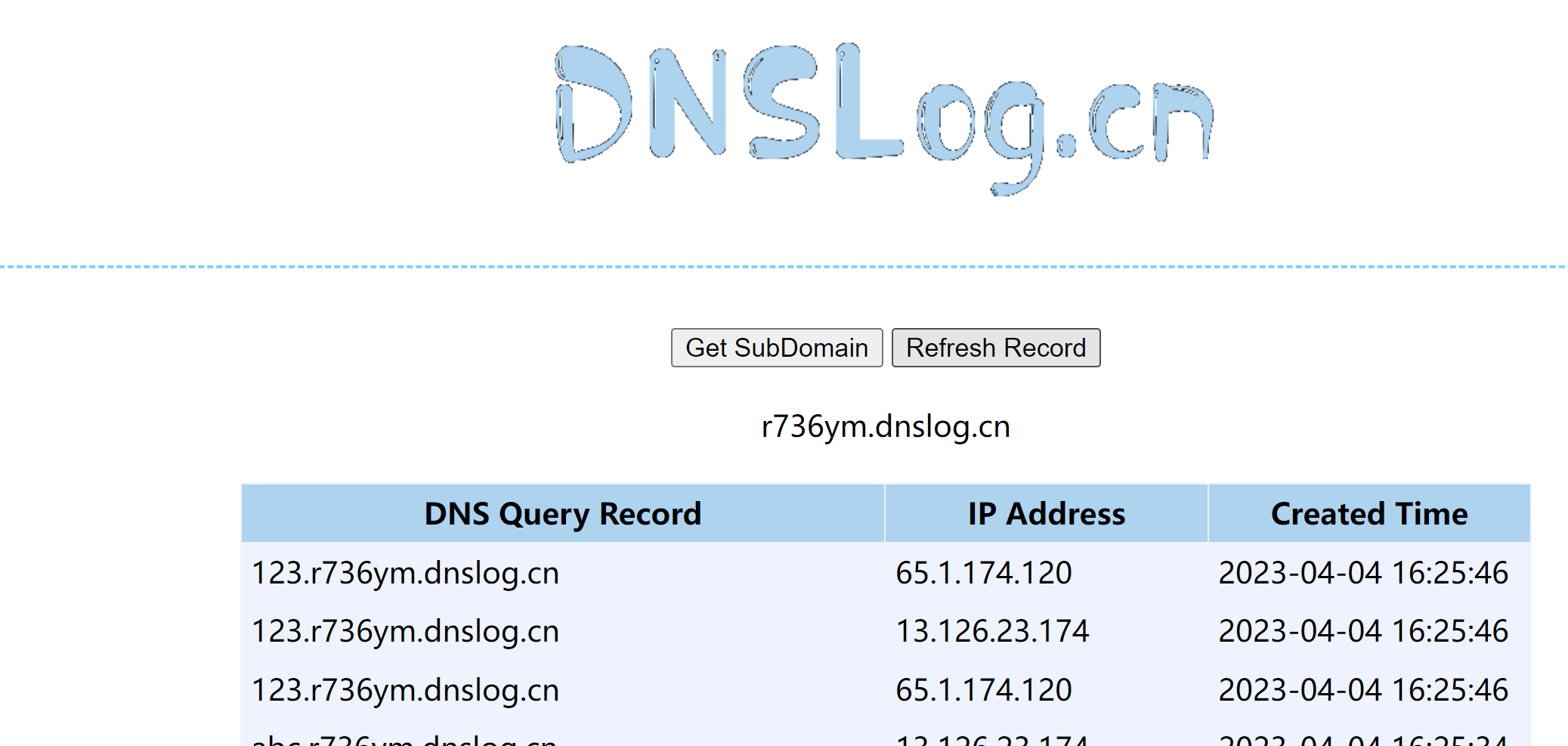Select the r736ym.dnslog.cn subdomain text
The height and width of the screenshot is (746, 1568).
click(x=886, y=427)
